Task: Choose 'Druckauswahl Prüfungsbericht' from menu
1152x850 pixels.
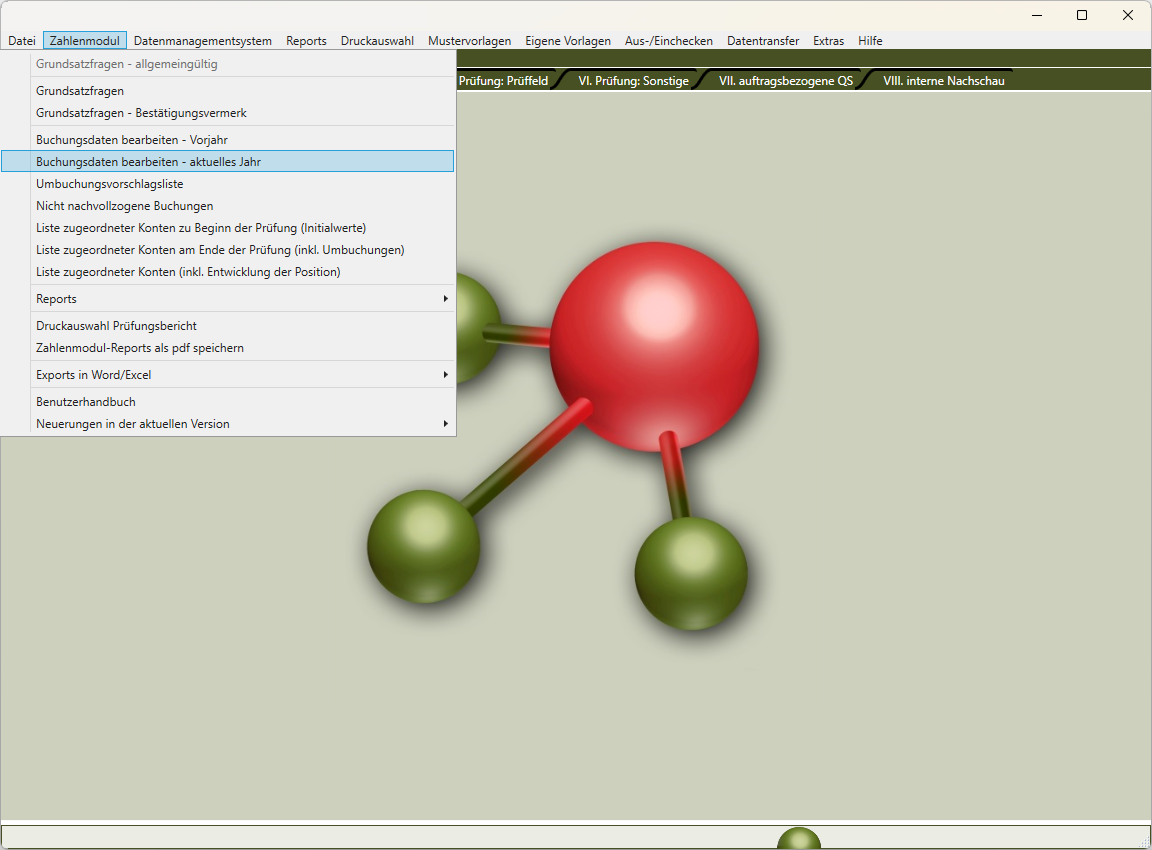Action: pyautogui.click(x=116, y=325)
